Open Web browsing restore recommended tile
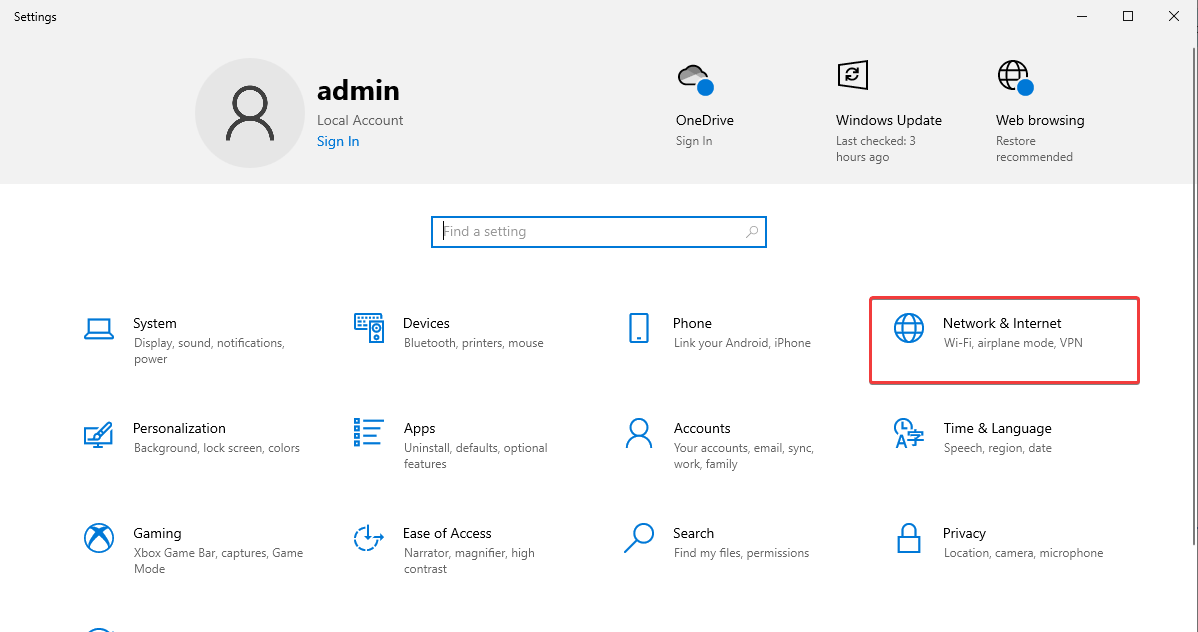This screenshot has width=1198, height=632. coord(1039,110)
